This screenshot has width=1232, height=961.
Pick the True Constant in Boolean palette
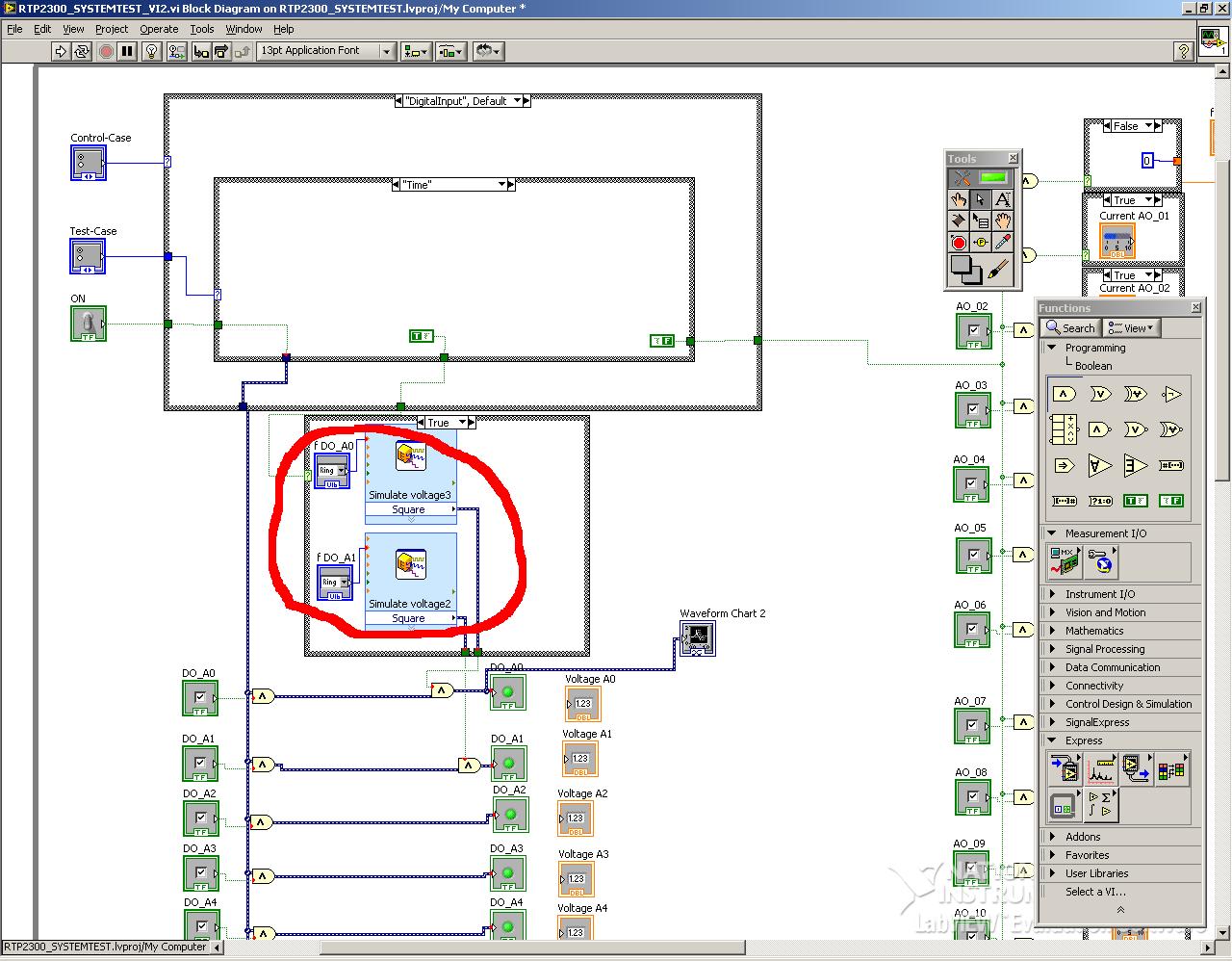tap(1136, 501)
